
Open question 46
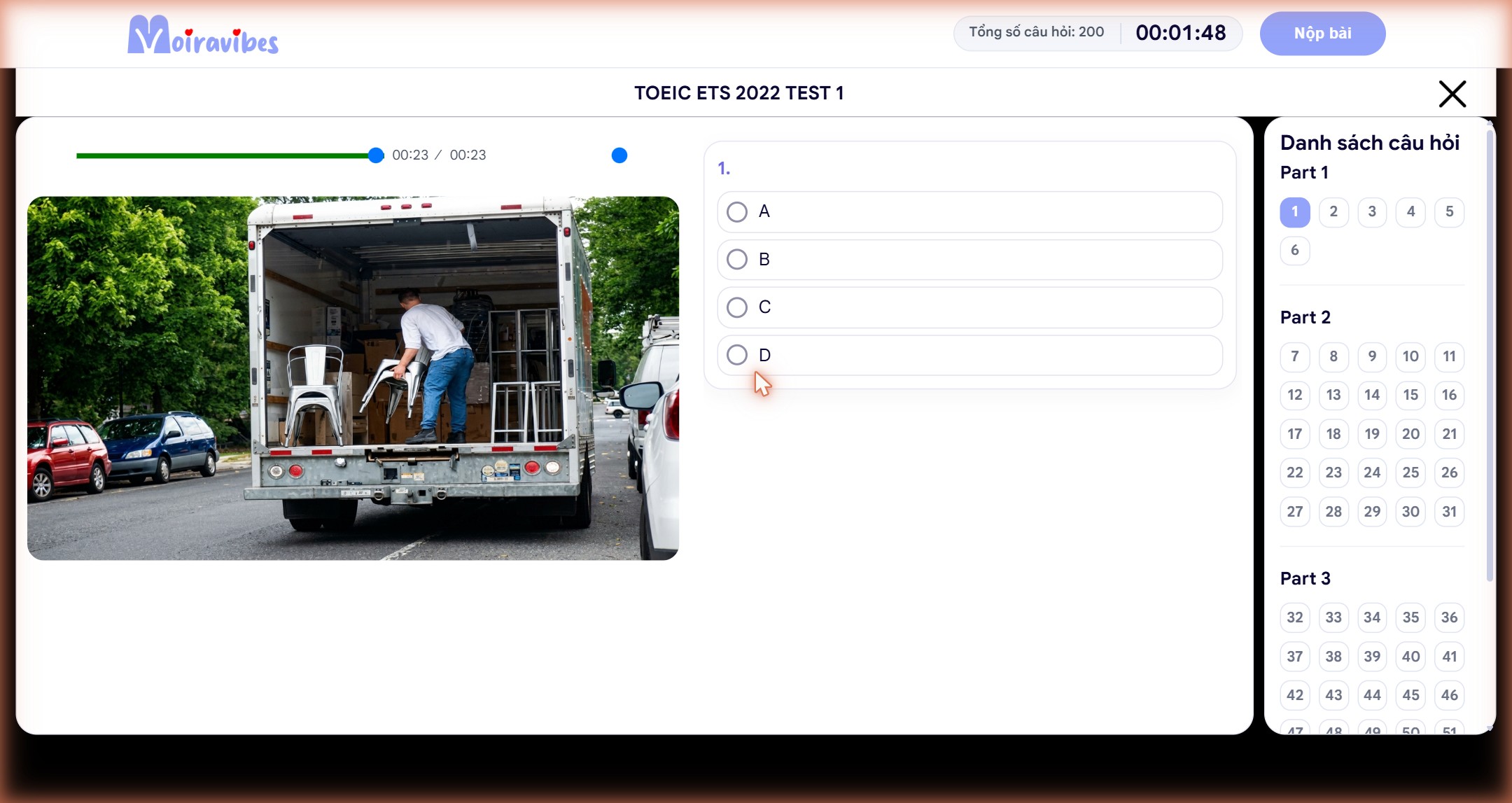tap(1449, 695)
